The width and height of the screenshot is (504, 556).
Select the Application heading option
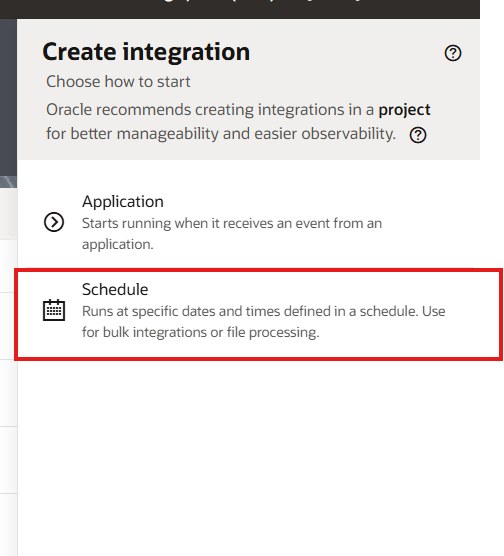[123, 201]
